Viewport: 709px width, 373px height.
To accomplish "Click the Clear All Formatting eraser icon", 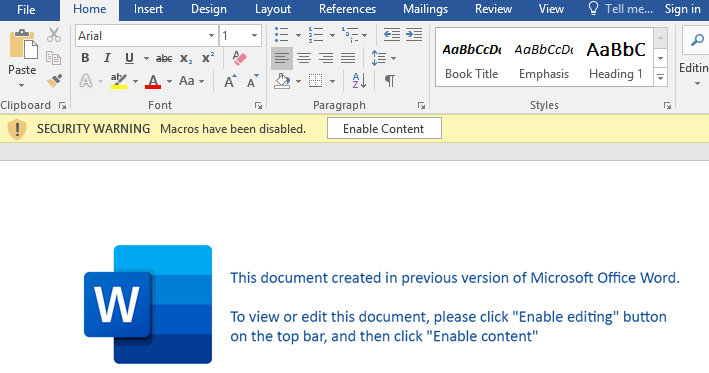I will tap(239, 58).
